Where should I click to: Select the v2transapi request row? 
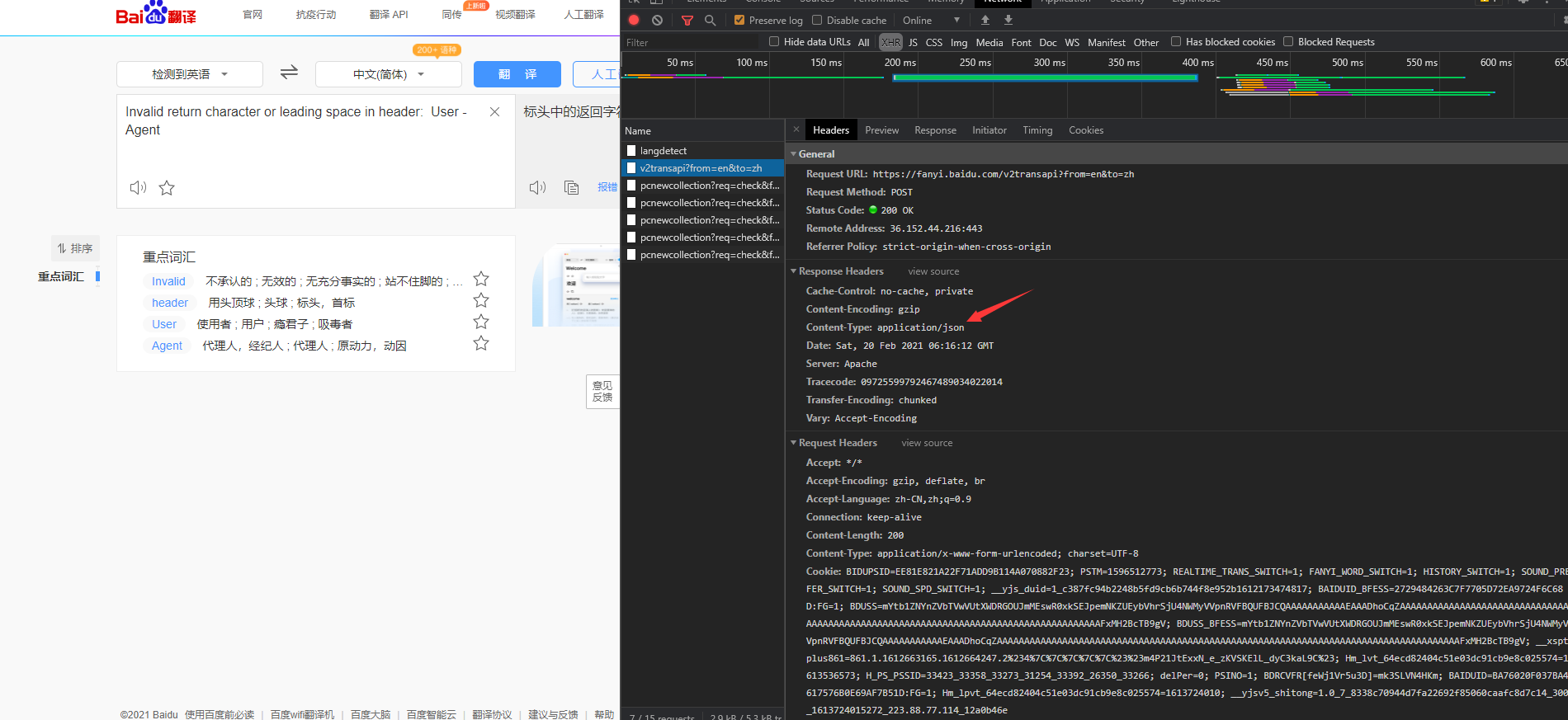pos(702,168)
